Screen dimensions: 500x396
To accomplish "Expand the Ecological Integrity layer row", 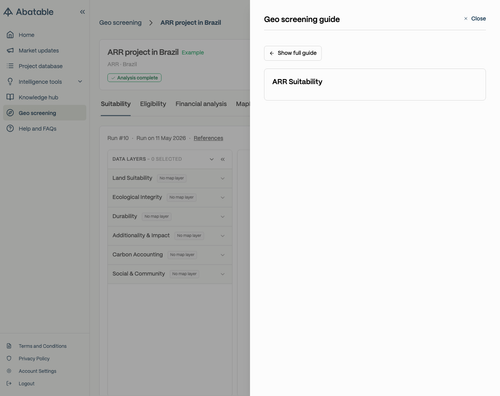I will click(x=170, y=197).
